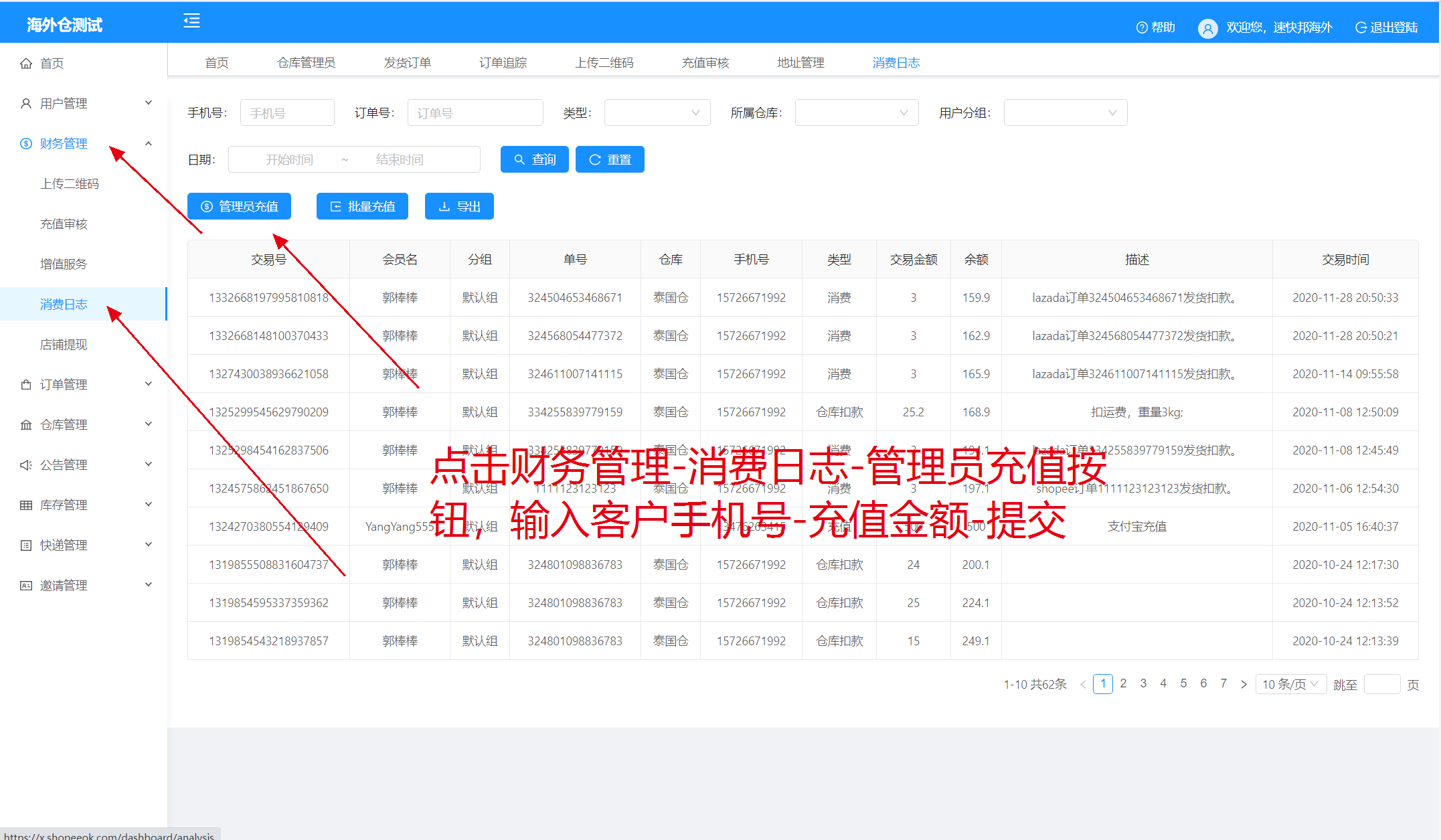Click the 批量充值 button

[362, 206]
